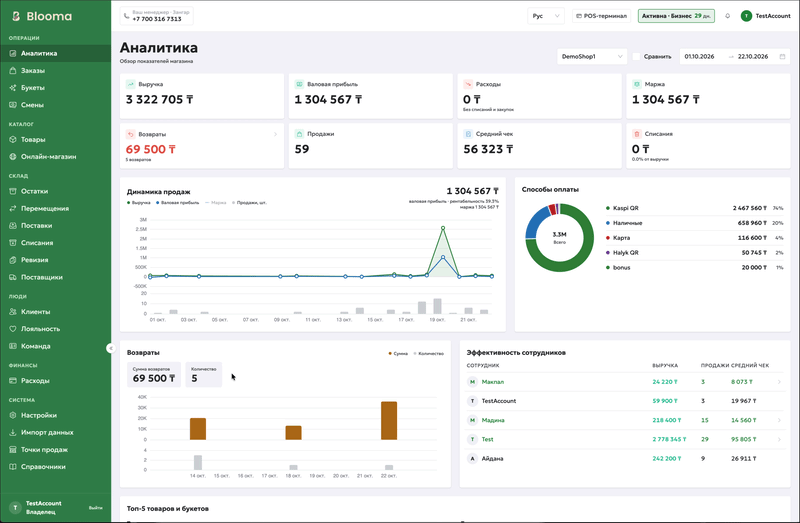Click the Blooma logo icon
This screenshot has height=523, width=800.
[x=16, y=16]
